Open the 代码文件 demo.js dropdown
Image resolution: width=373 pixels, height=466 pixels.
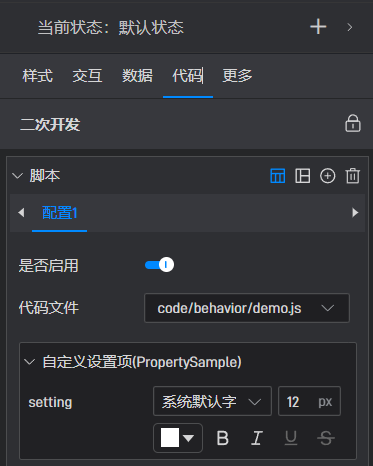click(247, 308)
